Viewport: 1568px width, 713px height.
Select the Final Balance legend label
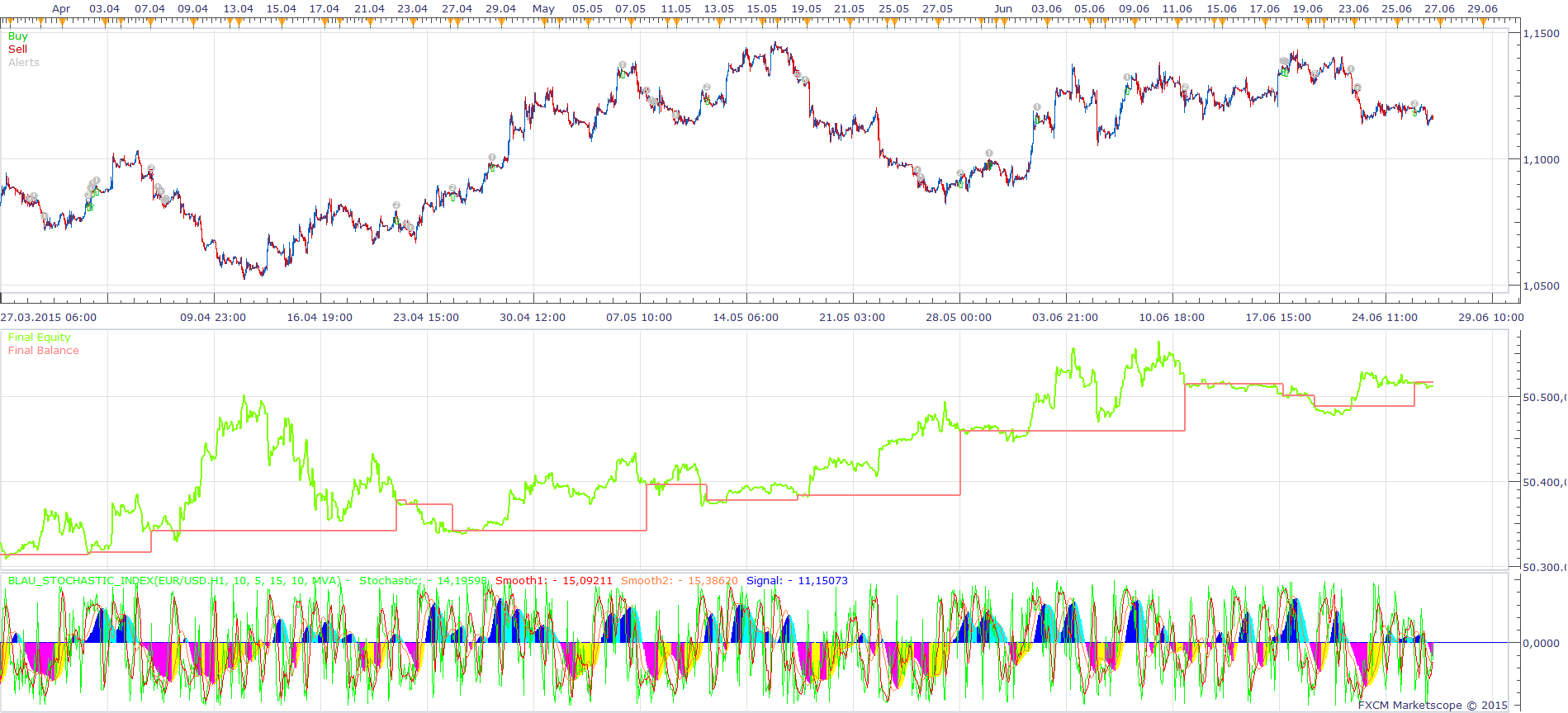pyautogui.click(x=43, y=351)
